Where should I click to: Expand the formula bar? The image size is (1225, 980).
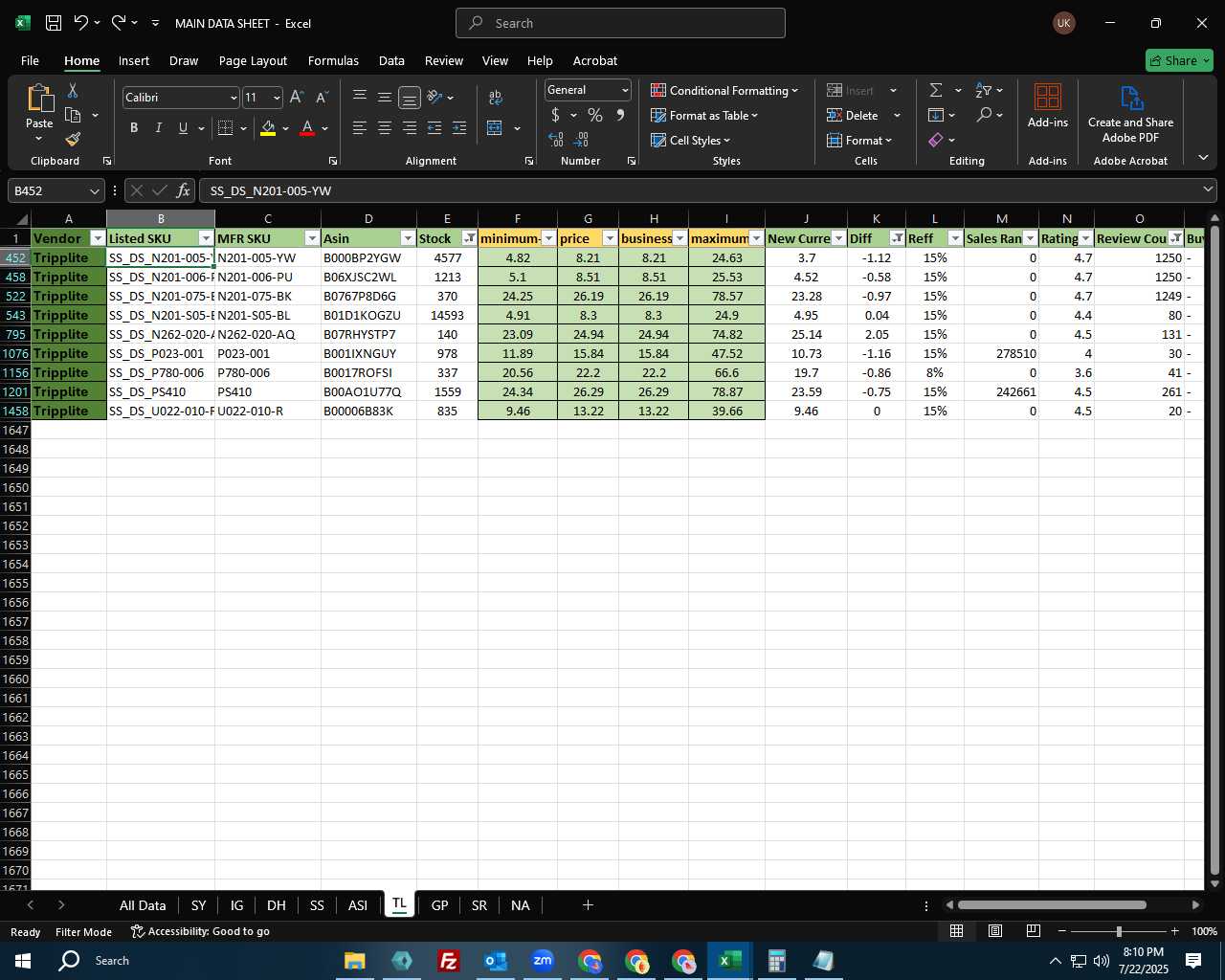(x=1209, y=189)
